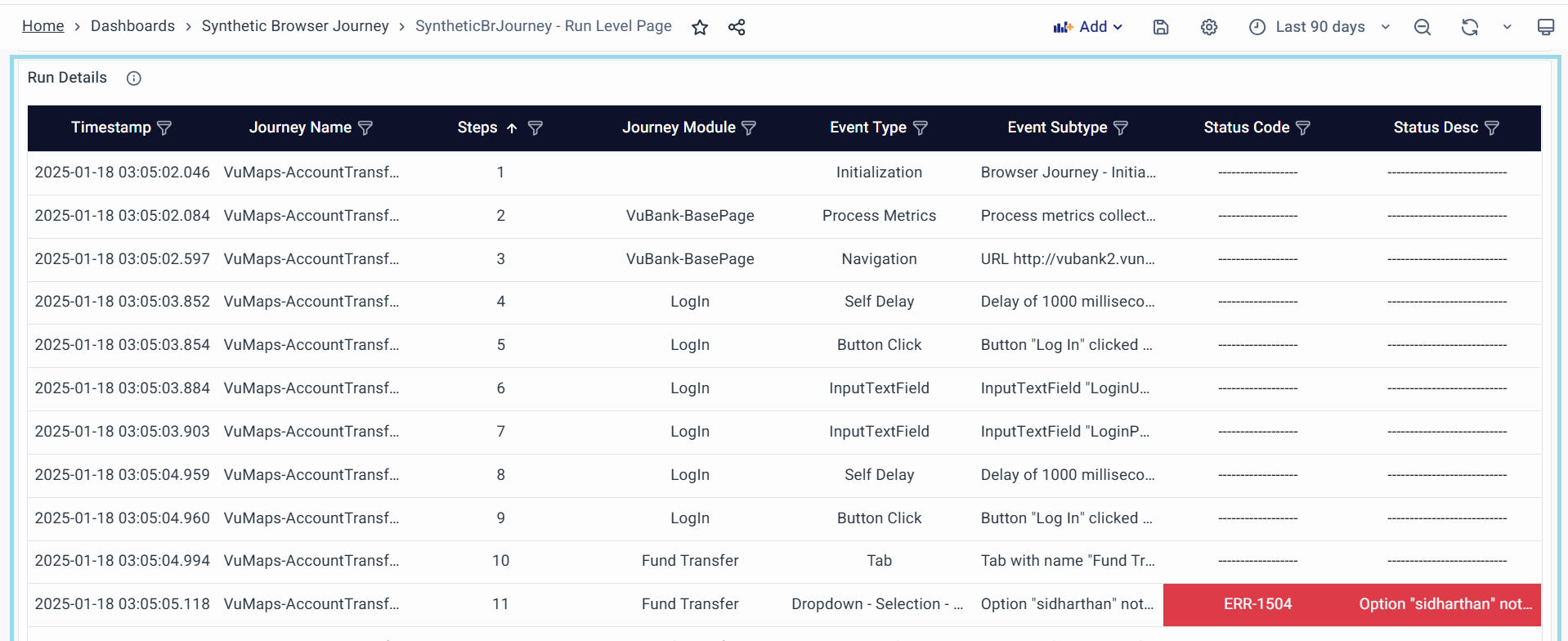Screen dimensions: 1568x641
Task: Open the Last 90 days time picker
Action: tap(1319, 27)
